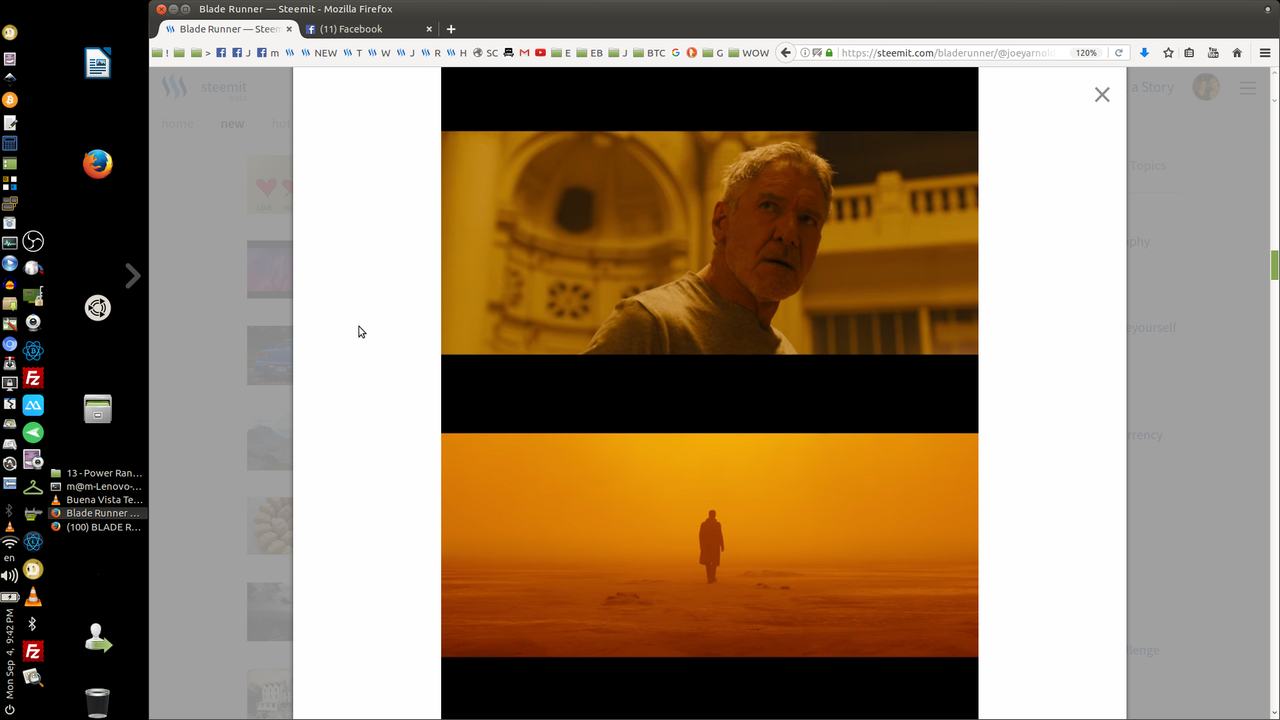The height and width of the screenshot is (720, 1280).
Task: Switch to the m@m-Lenovo terminal window
Action: (x=97, y=486)
